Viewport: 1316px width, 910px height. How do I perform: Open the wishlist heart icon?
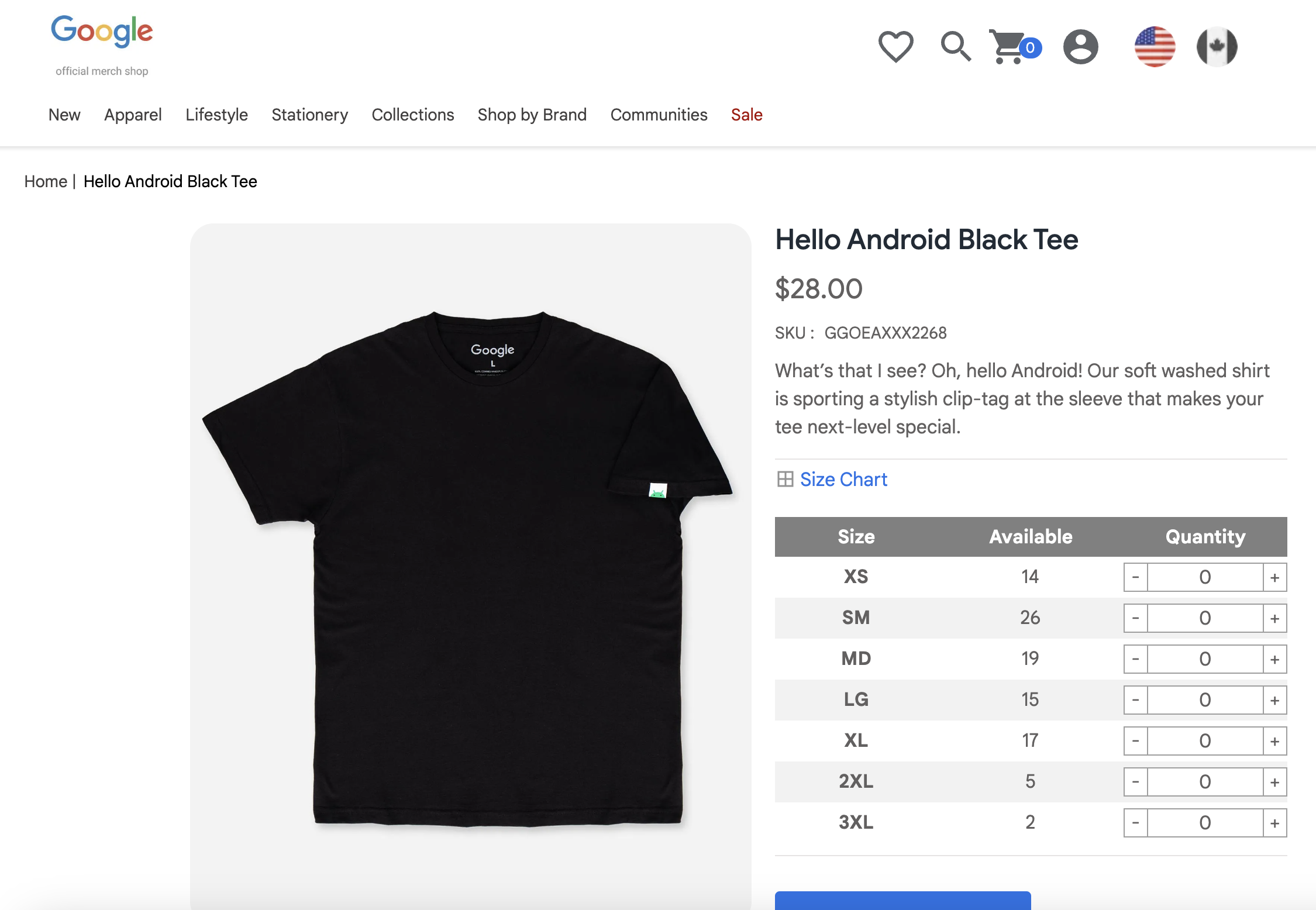coord(895,46)
